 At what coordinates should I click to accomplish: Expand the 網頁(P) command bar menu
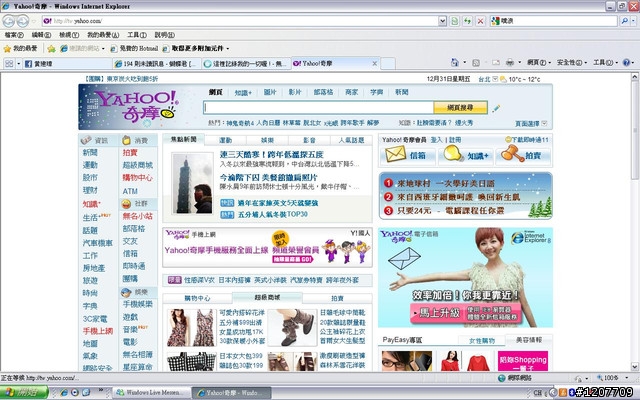[x=539, y=62]
